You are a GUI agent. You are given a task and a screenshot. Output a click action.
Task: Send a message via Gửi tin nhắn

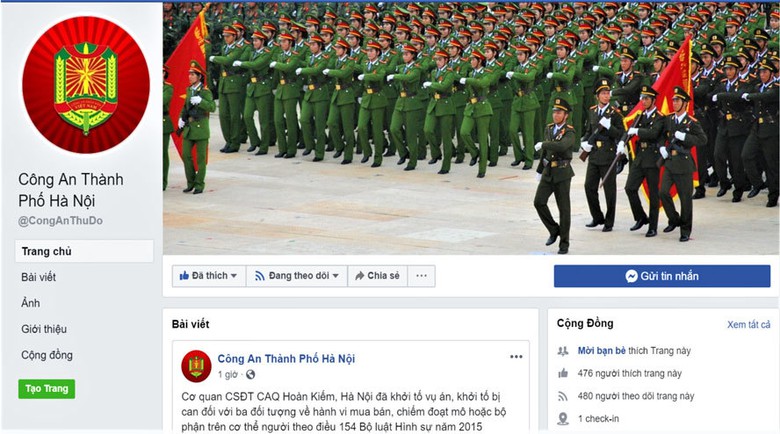tap(662, 276)
